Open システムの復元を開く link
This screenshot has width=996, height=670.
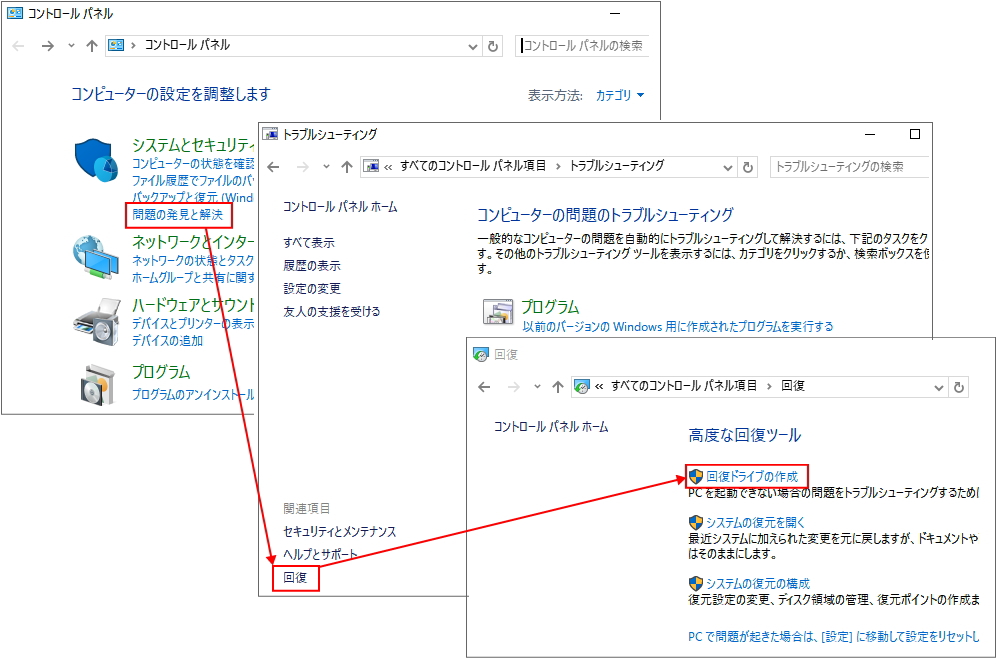tap(755, 523)
